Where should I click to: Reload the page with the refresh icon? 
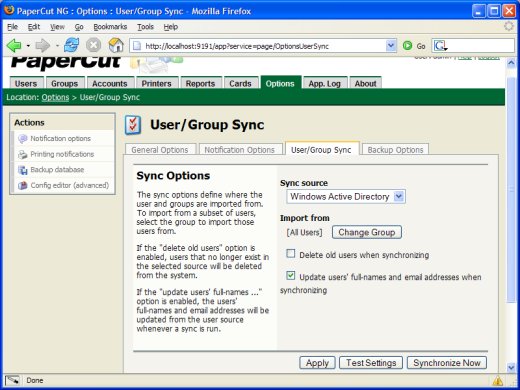[x=72, y=45]
